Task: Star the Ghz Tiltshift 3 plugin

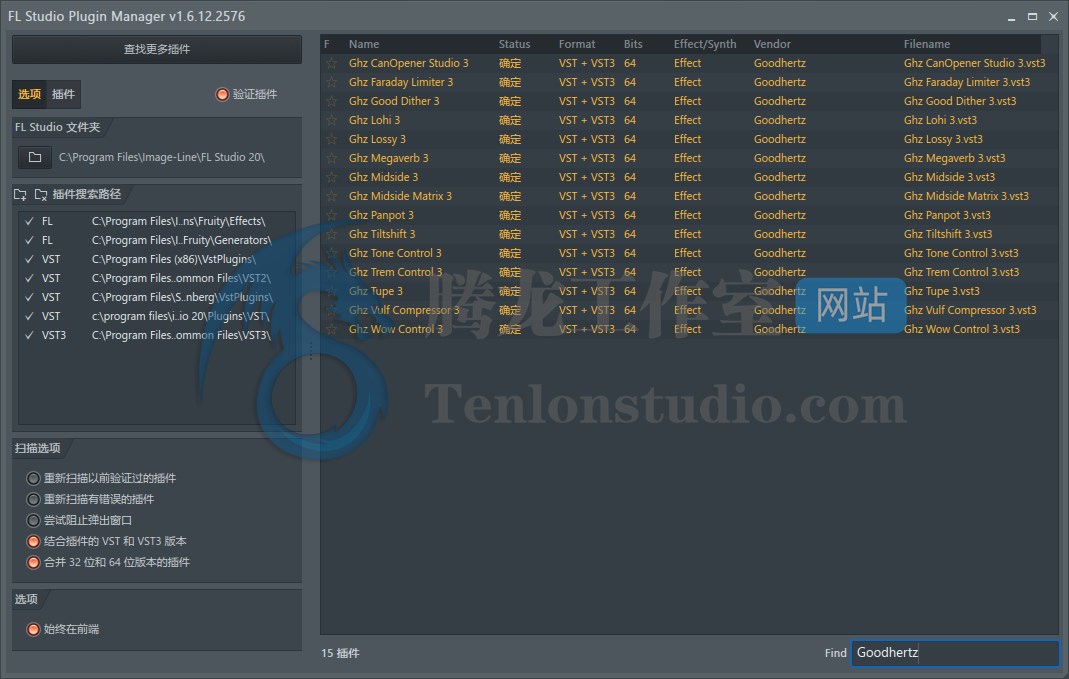Action: (x=331, y=235)
